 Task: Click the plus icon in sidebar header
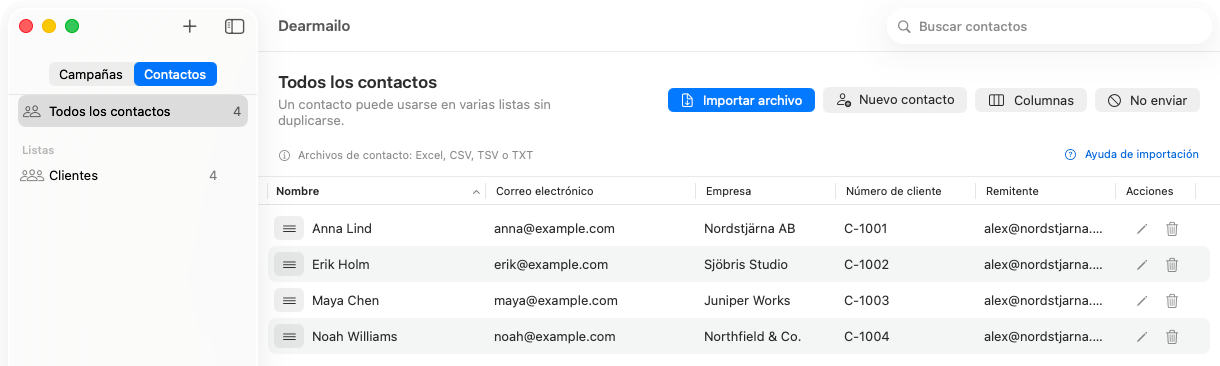pos(190,26)
